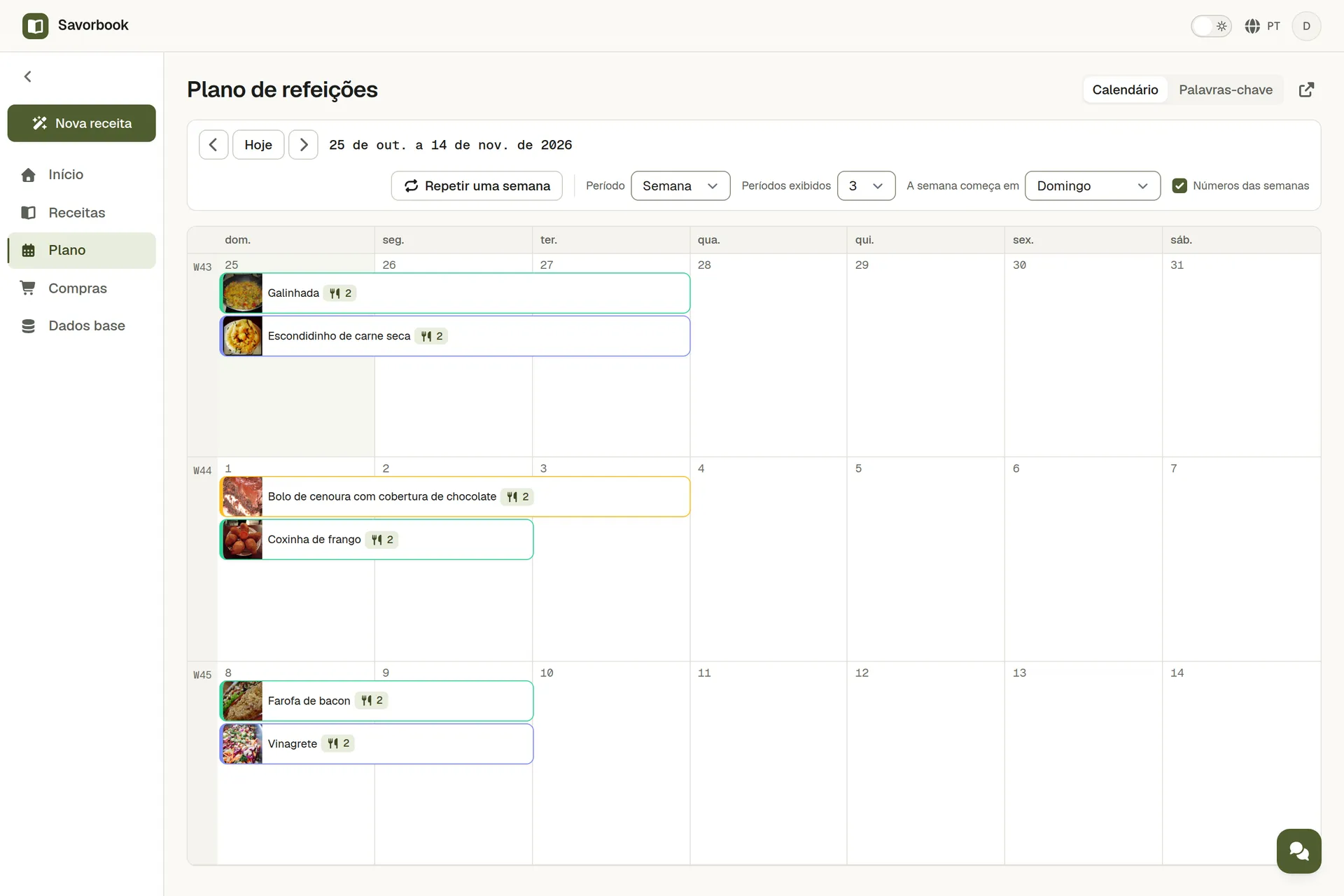Screen dimensions: 1344x896
Task: Open the Galinhada meal thumbnail
Action: [x=242, y=293]
